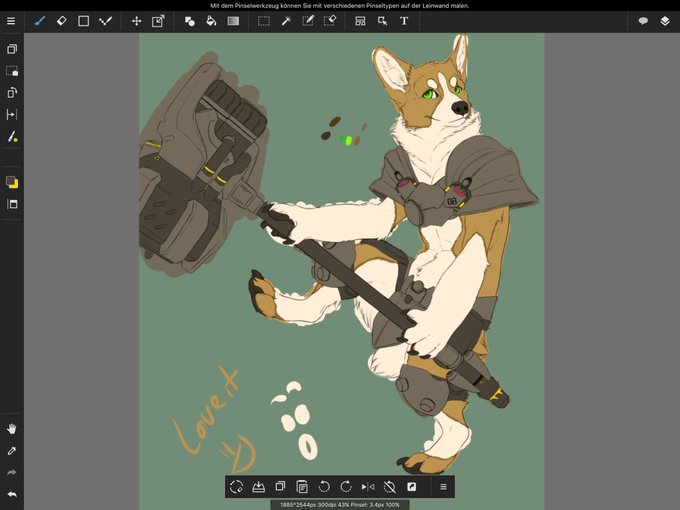Screen dimensions: 680x510
Task: Click the white square arrow icon in bottom bar
Action: tap(412, 487)
